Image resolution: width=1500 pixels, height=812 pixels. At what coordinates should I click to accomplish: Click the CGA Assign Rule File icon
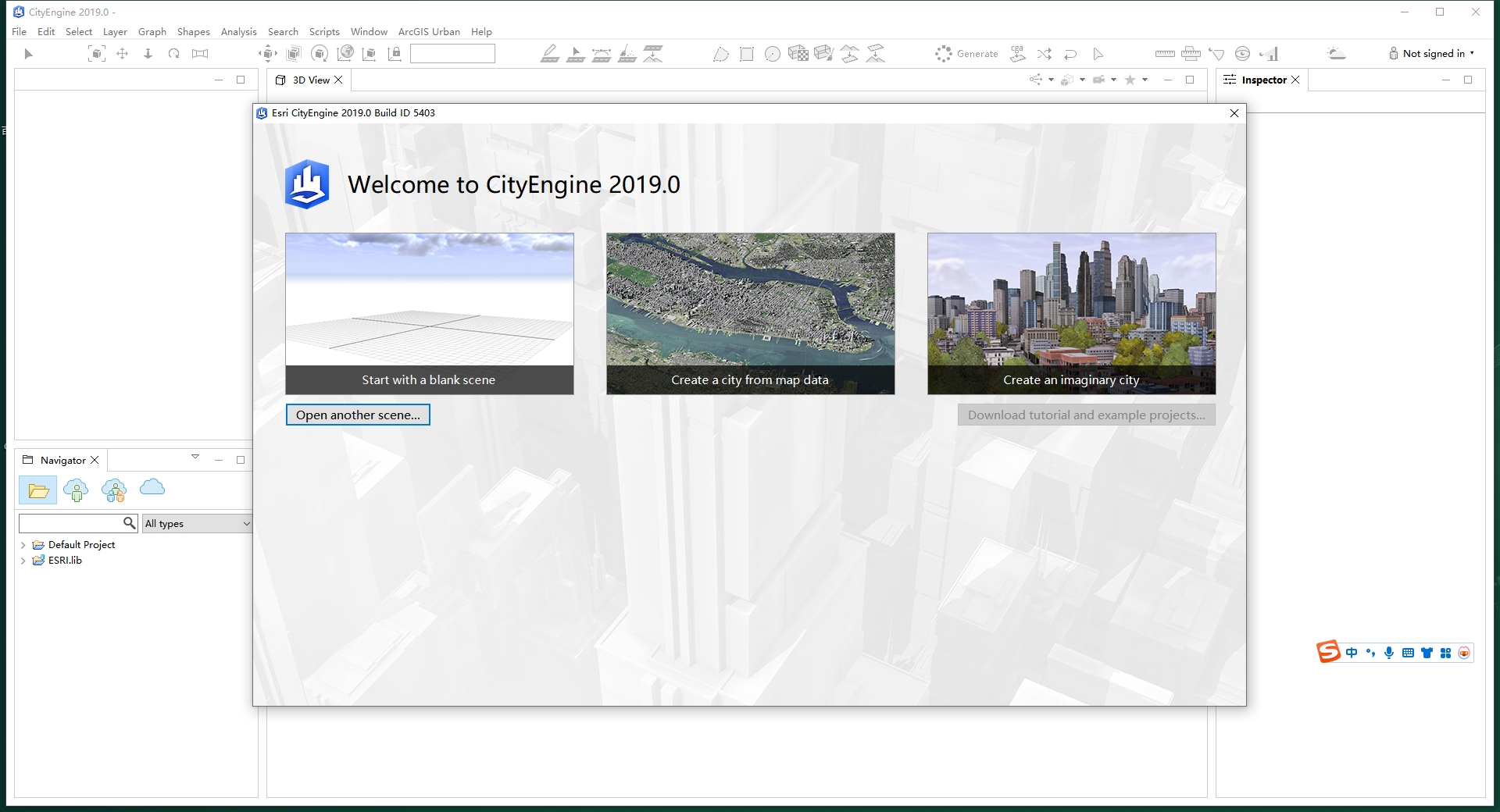[x=1017, y=54]
